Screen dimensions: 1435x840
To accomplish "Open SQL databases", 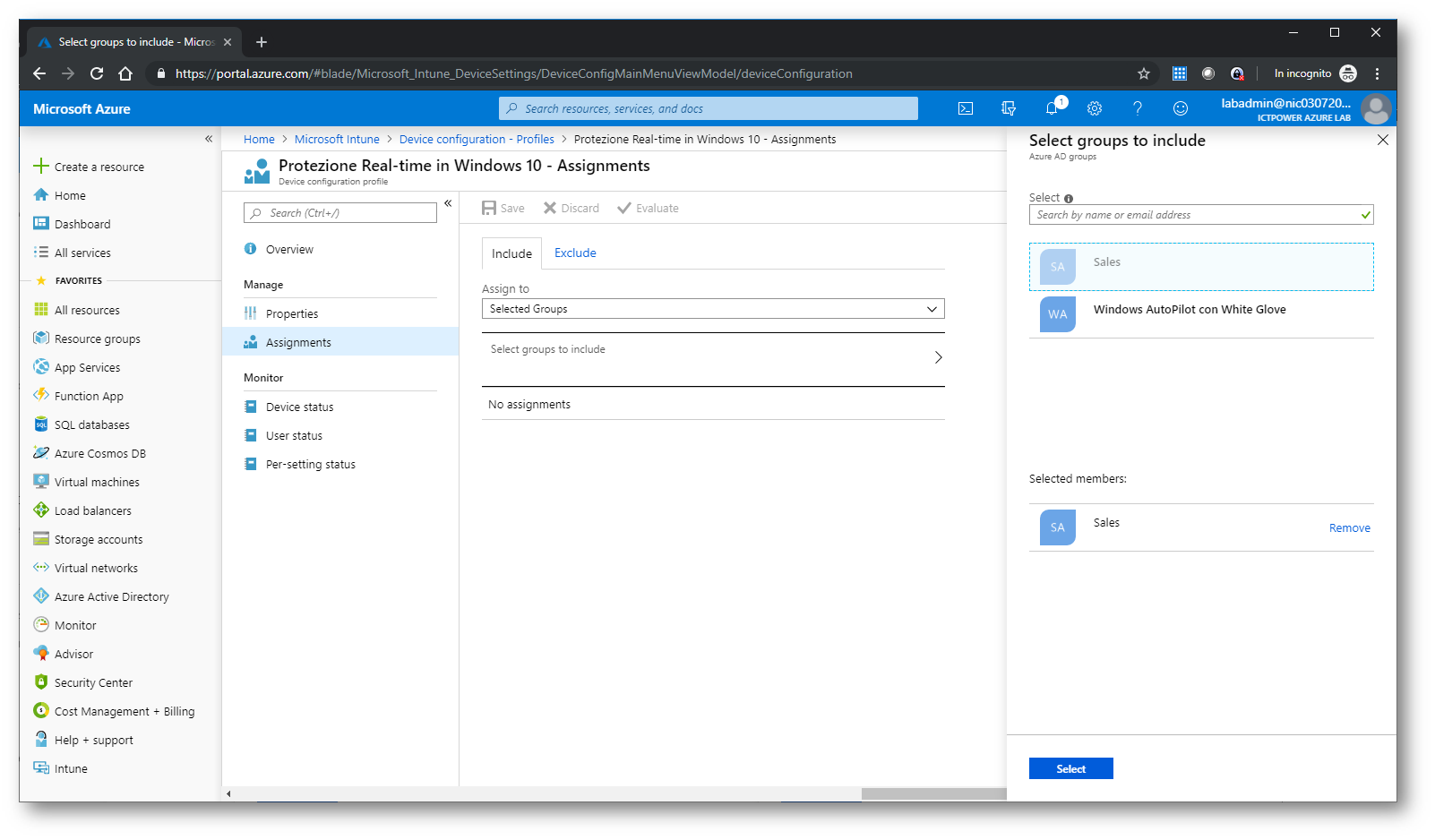I will pos(82,424).
